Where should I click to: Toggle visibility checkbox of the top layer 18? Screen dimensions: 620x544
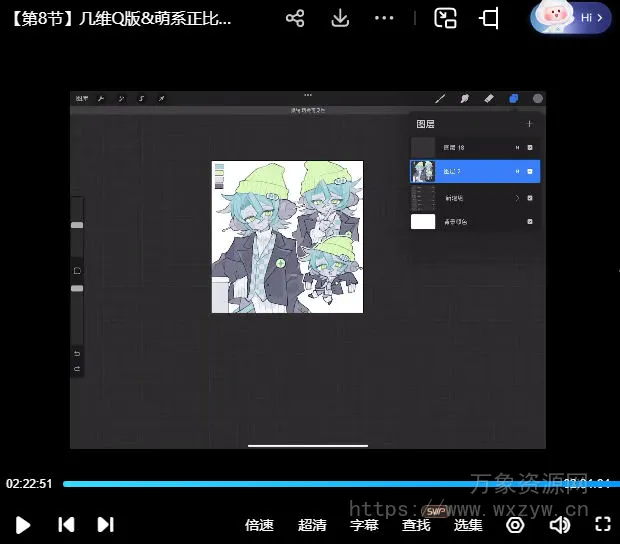click(x=530, y=148)
